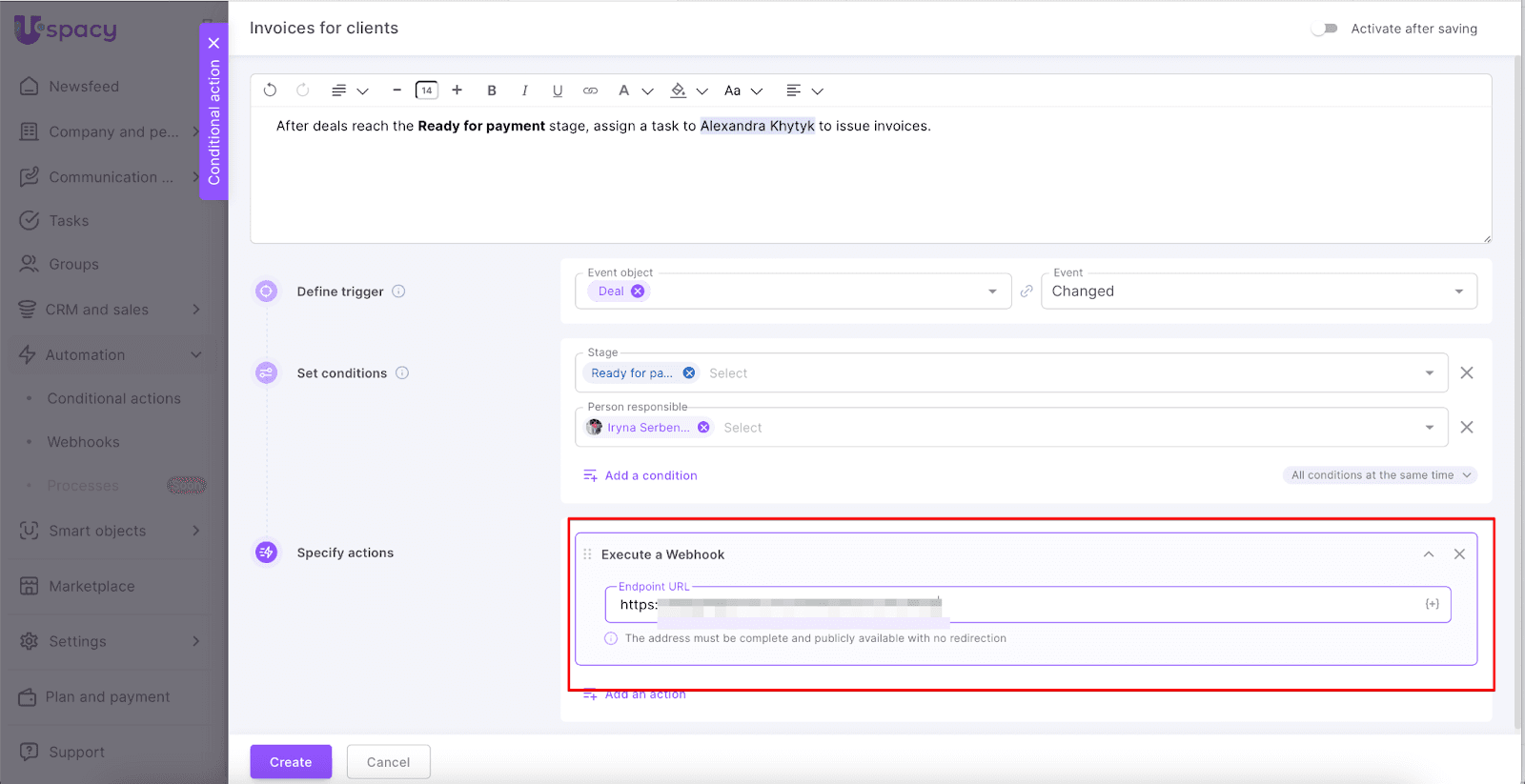Enable the Activate after saving switch
This screenshot has width=1525, height=784.
1325,29
